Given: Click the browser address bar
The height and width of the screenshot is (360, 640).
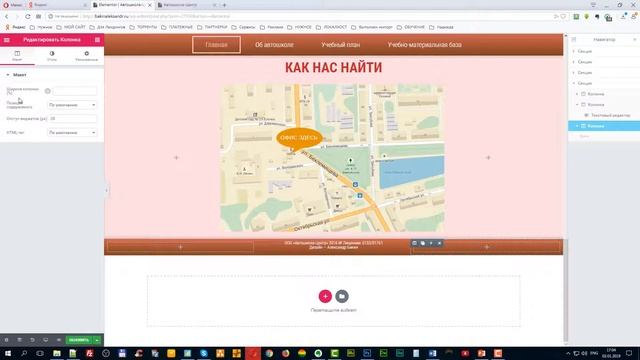Looking at the screenshot, I should (300, 16).
